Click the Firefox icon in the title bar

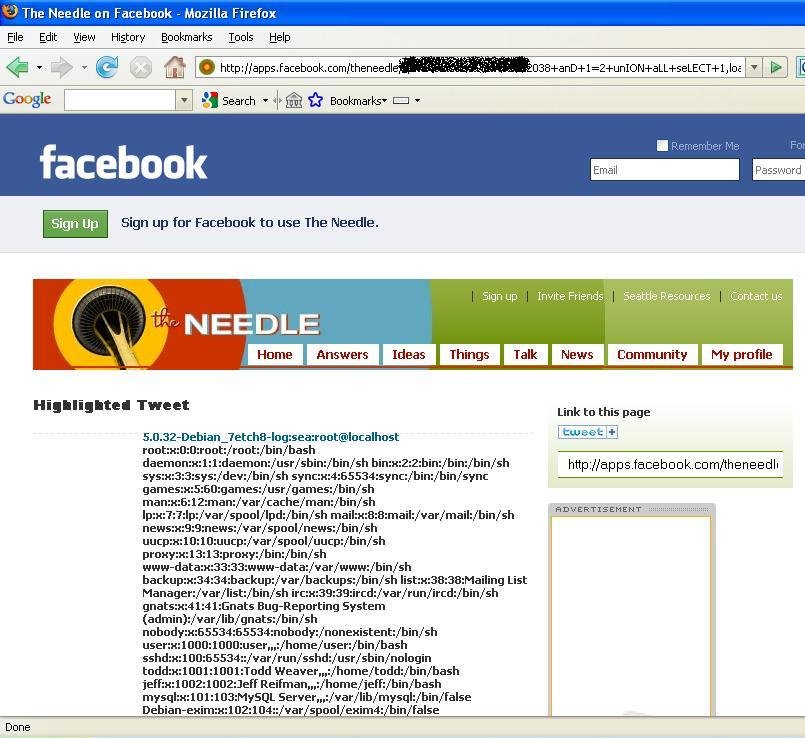[10, 11]
